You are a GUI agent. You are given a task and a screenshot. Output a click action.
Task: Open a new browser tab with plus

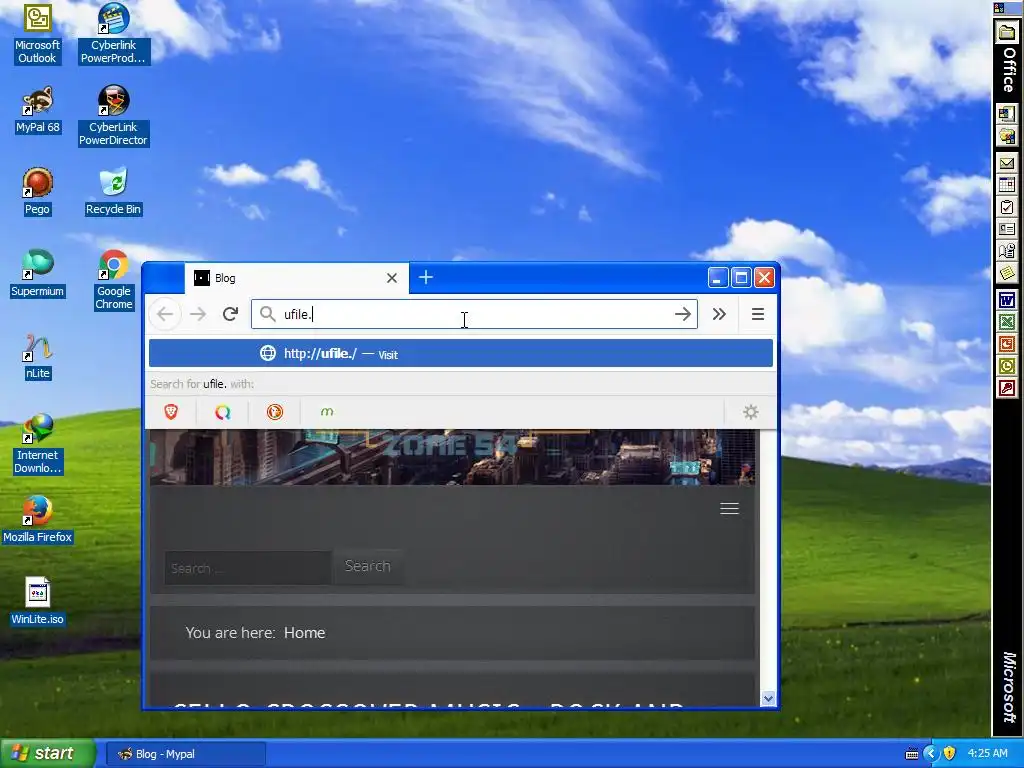pyautogui.click(x=426, y=278)
